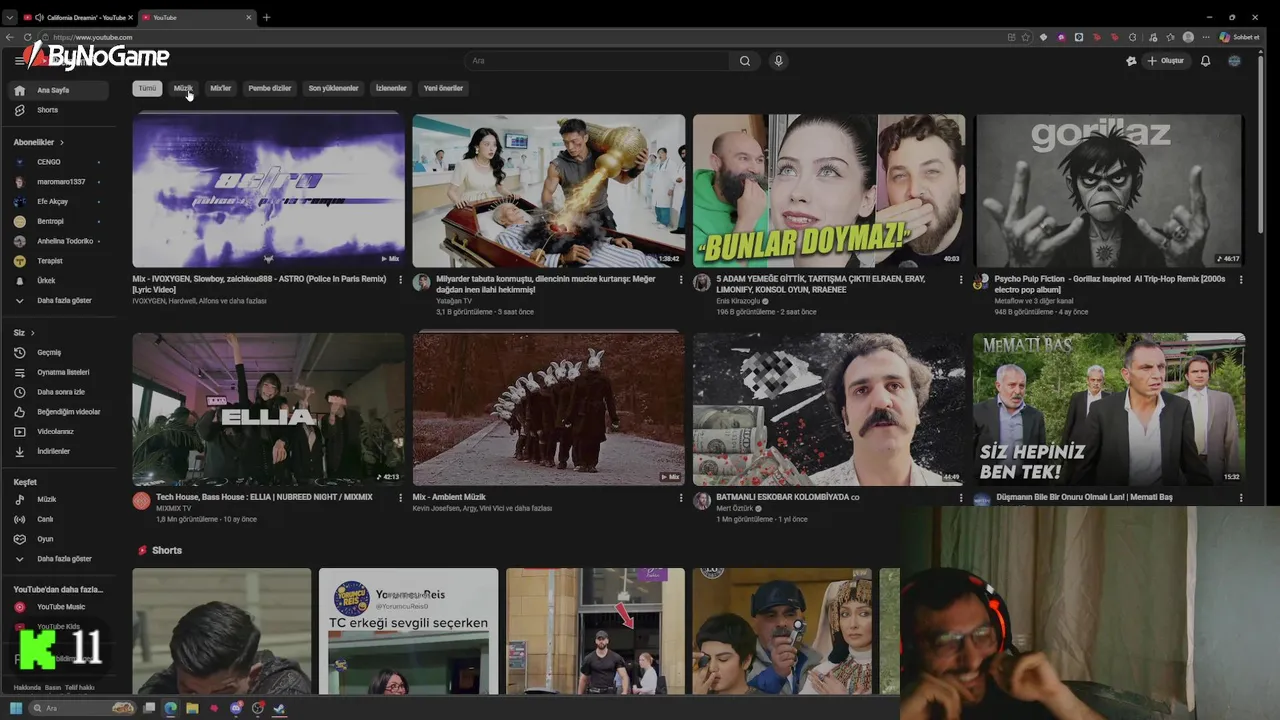
Task: Open Mert Öztürk channel name
Action: pos(735,509)
